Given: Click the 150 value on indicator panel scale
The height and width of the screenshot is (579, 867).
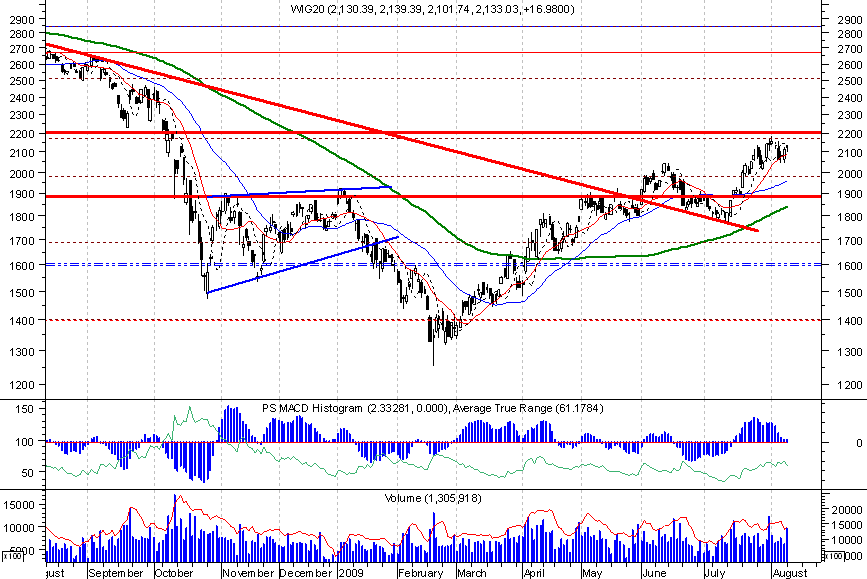Looking at the screenshot, I should (x=24, y=409).
